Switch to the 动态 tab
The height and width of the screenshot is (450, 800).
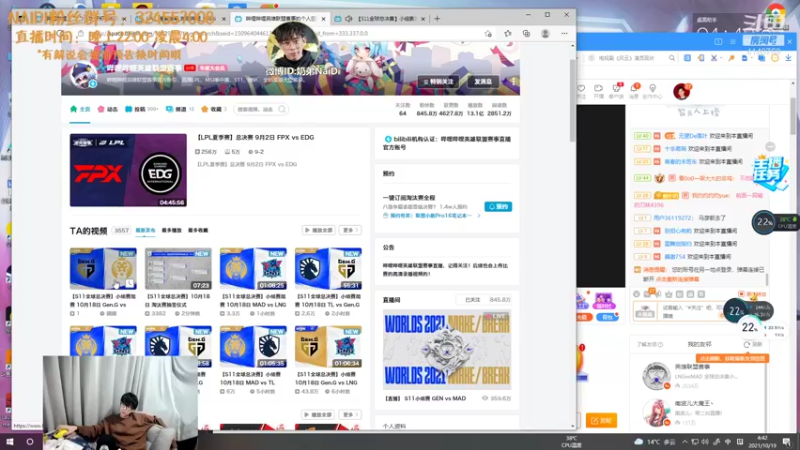[x=108, y=109]
